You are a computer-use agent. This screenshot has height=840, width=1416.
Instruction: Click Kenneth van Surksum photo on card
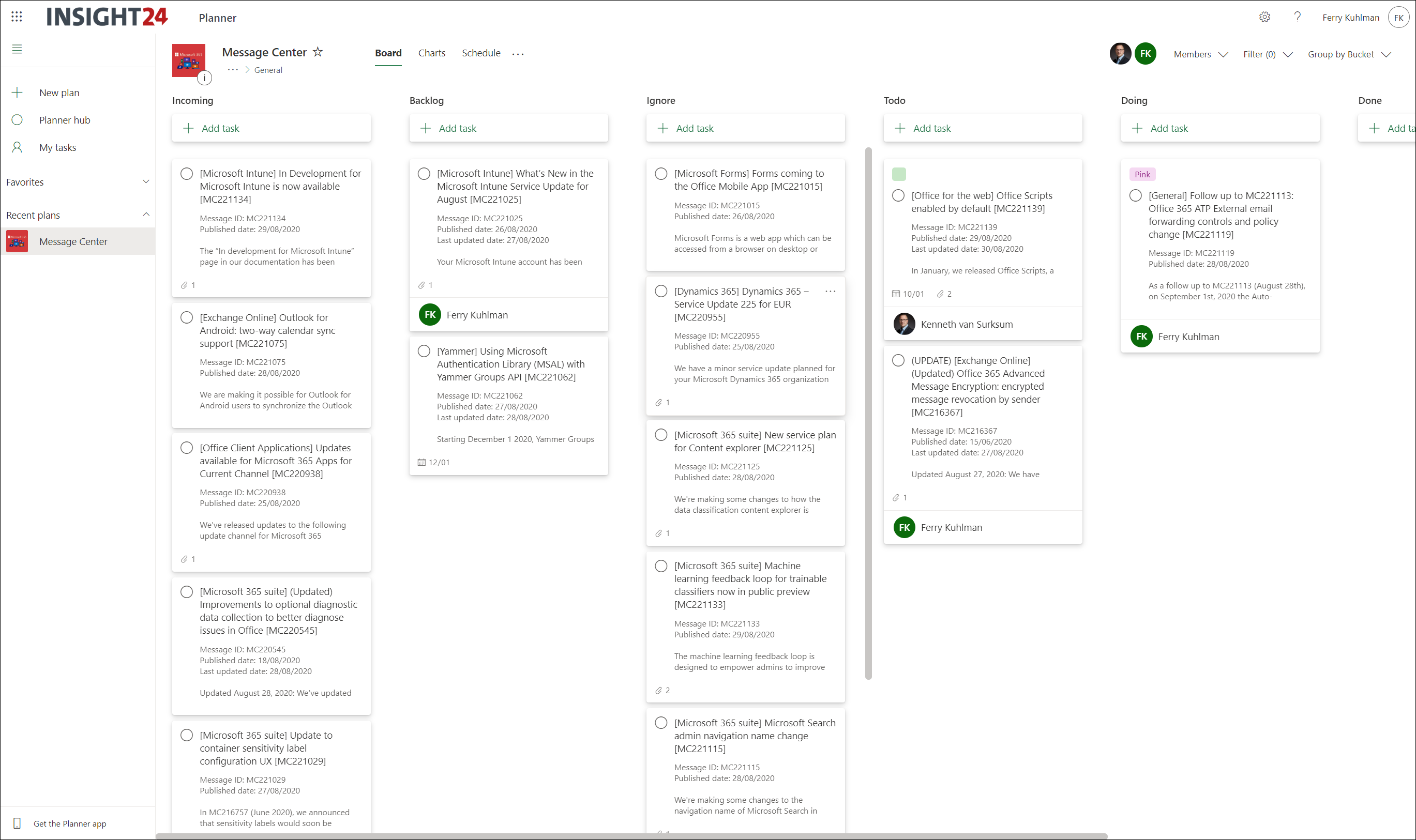click(x=904, y=324)
